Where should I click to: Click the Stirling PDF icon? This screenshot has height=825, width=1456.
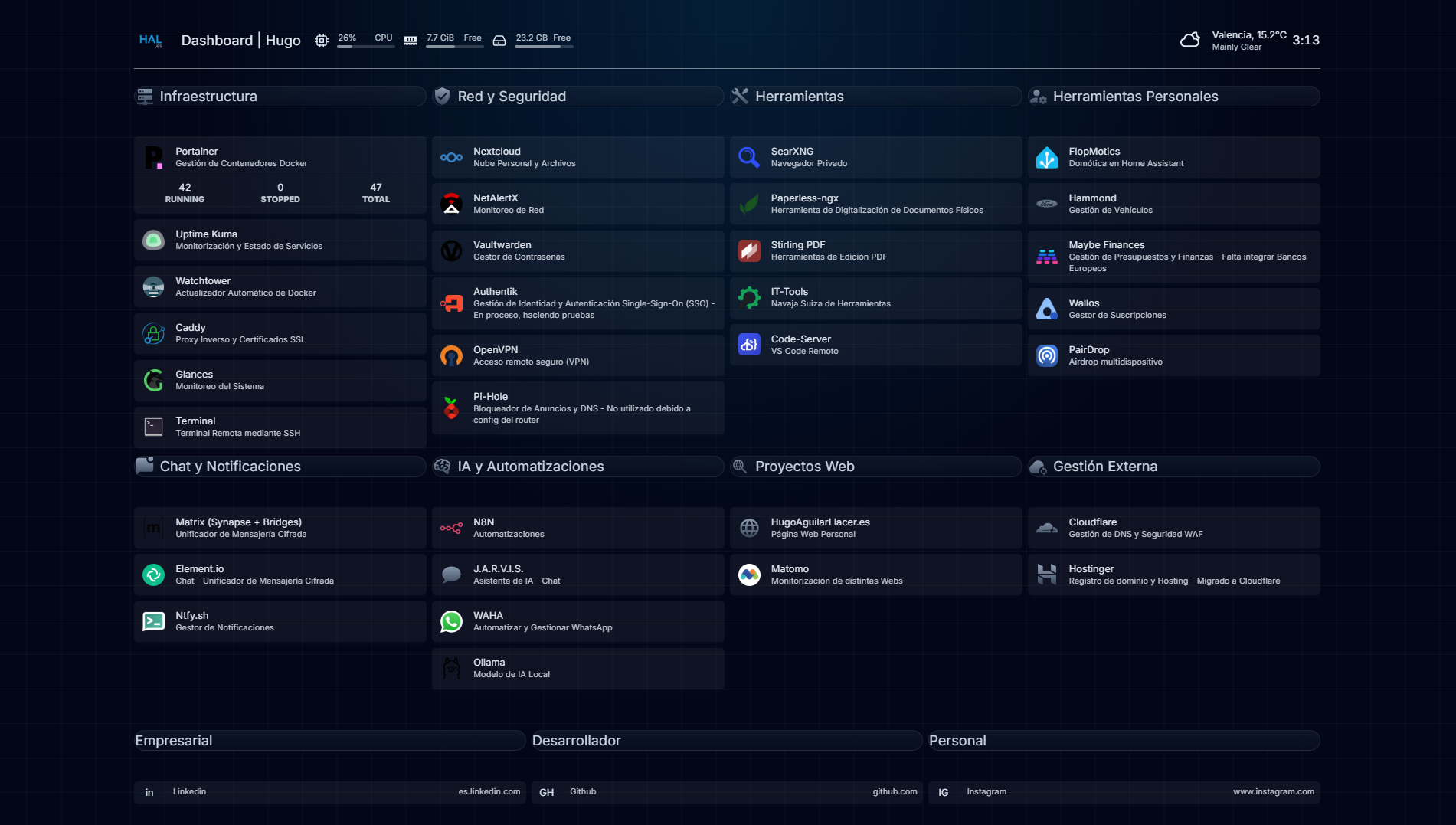click(749, 250)
